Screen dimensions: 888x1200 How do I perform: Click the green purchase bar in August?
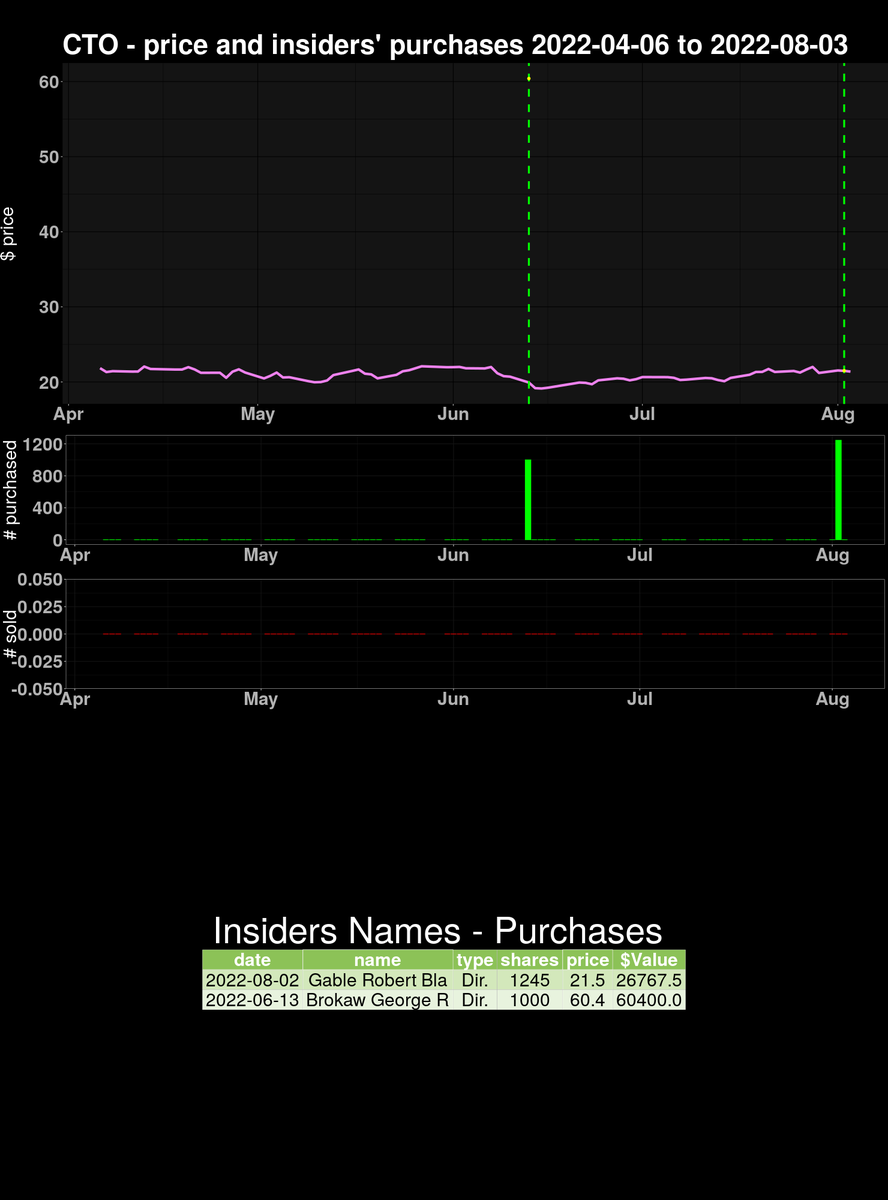pos(839,490)
